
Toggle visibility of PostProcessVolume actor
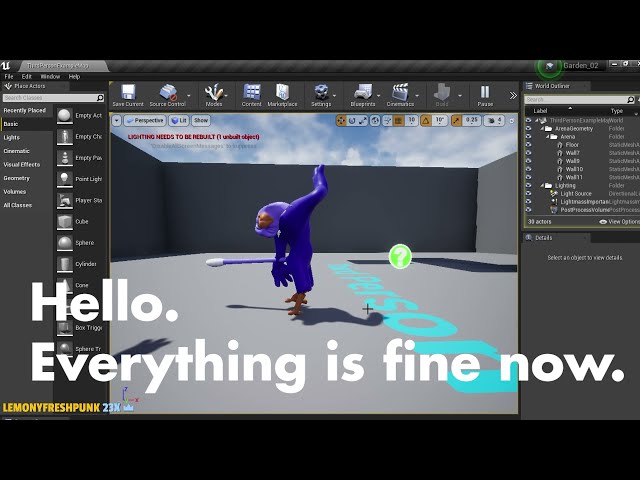(x=529, y=210)
